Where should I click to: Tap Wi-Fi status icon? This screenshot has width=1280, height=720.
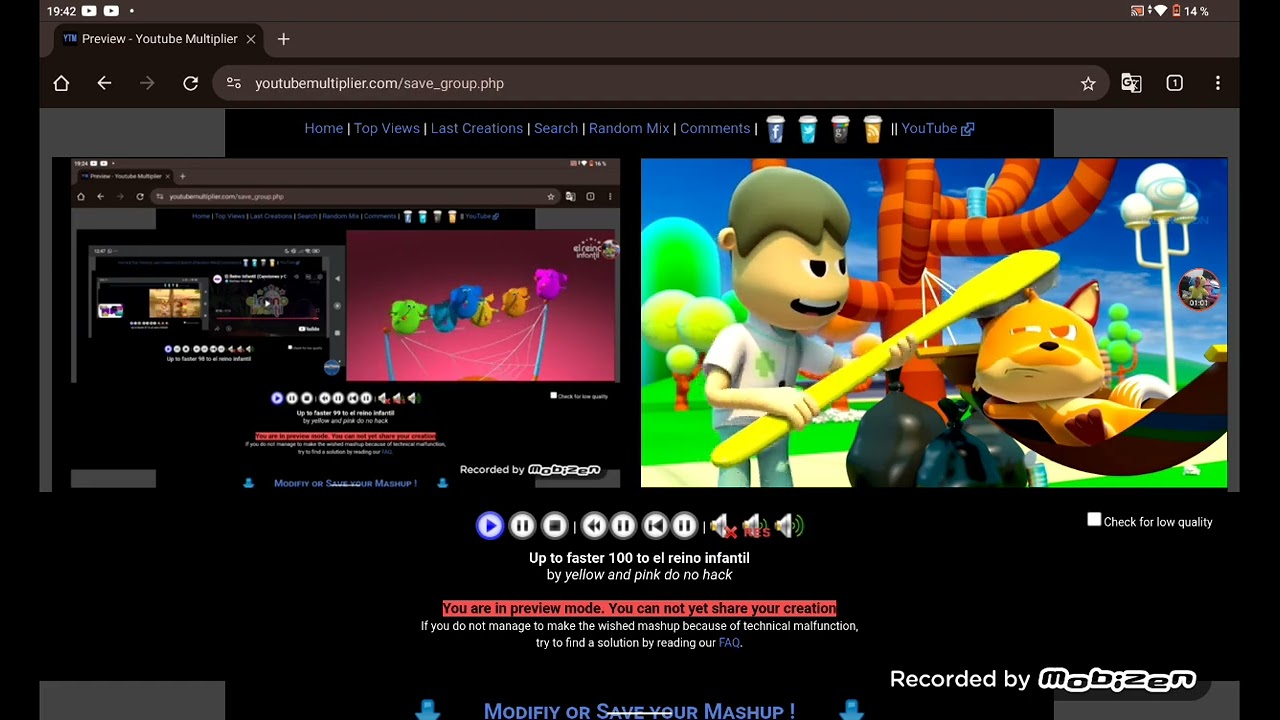point(1158,11)
